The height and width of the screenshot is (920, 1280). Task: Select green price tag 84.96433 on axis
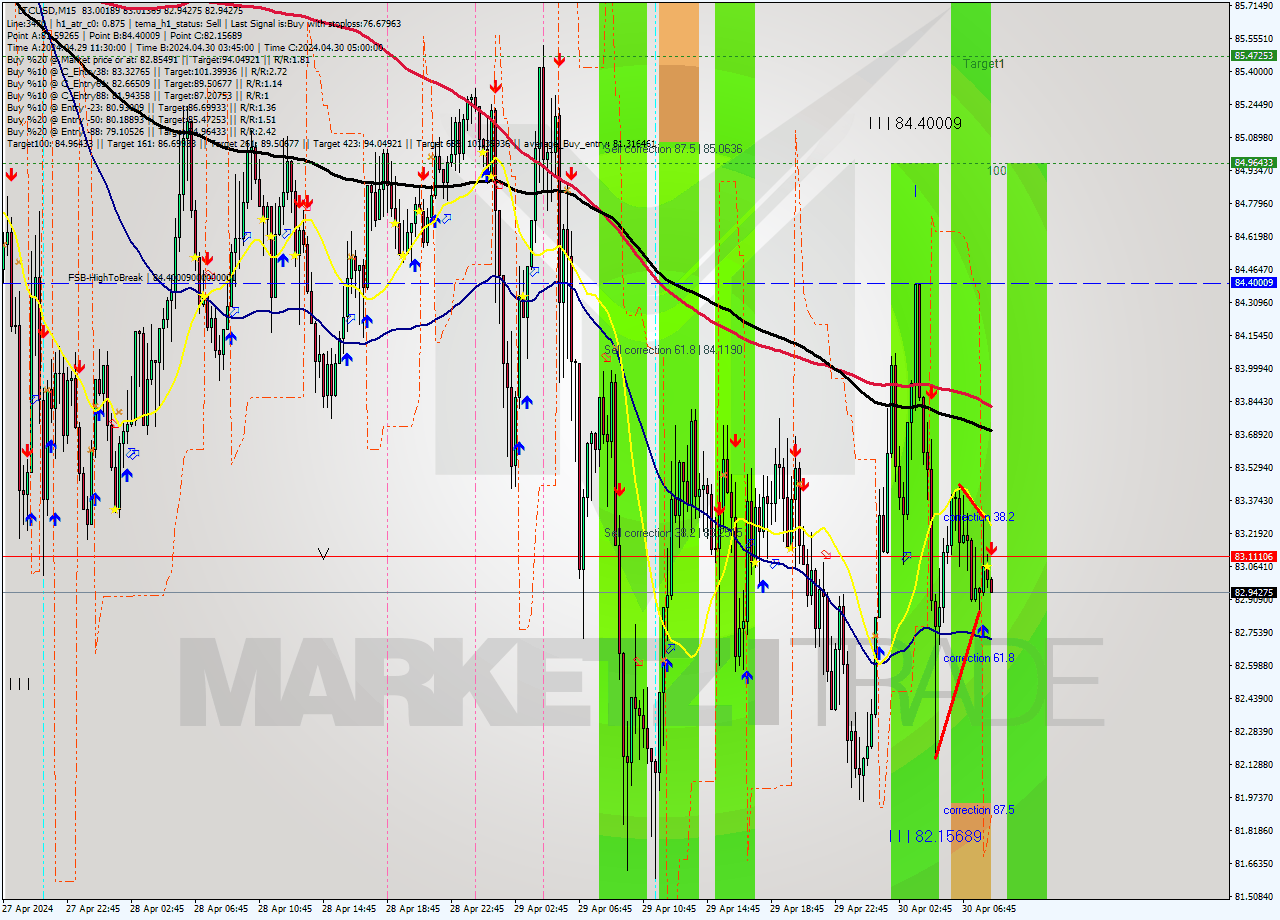[x=1253, y=162]
